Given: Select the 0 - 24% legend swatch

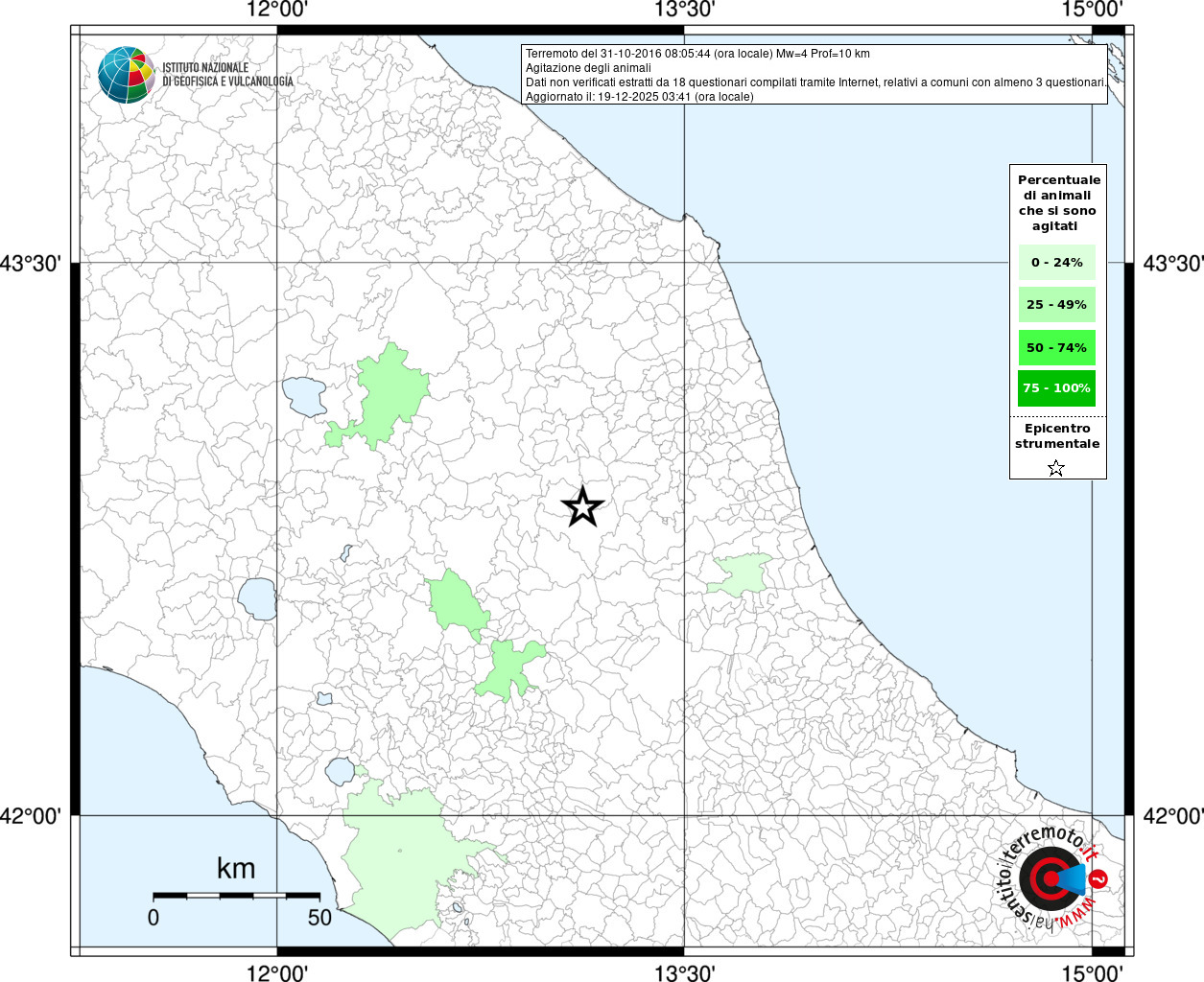Looking at the screenshot, I should (x=1056, y=262).
